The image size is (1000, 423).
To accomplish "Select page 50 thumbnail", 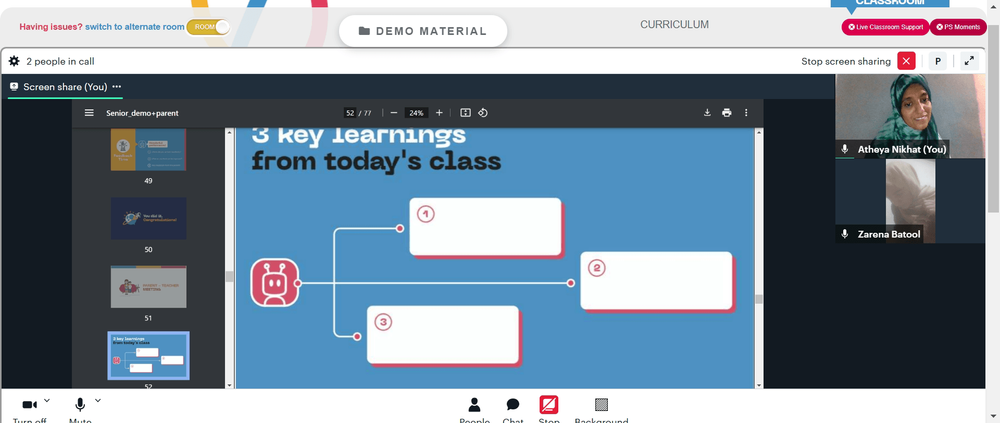I will [149, 218].
